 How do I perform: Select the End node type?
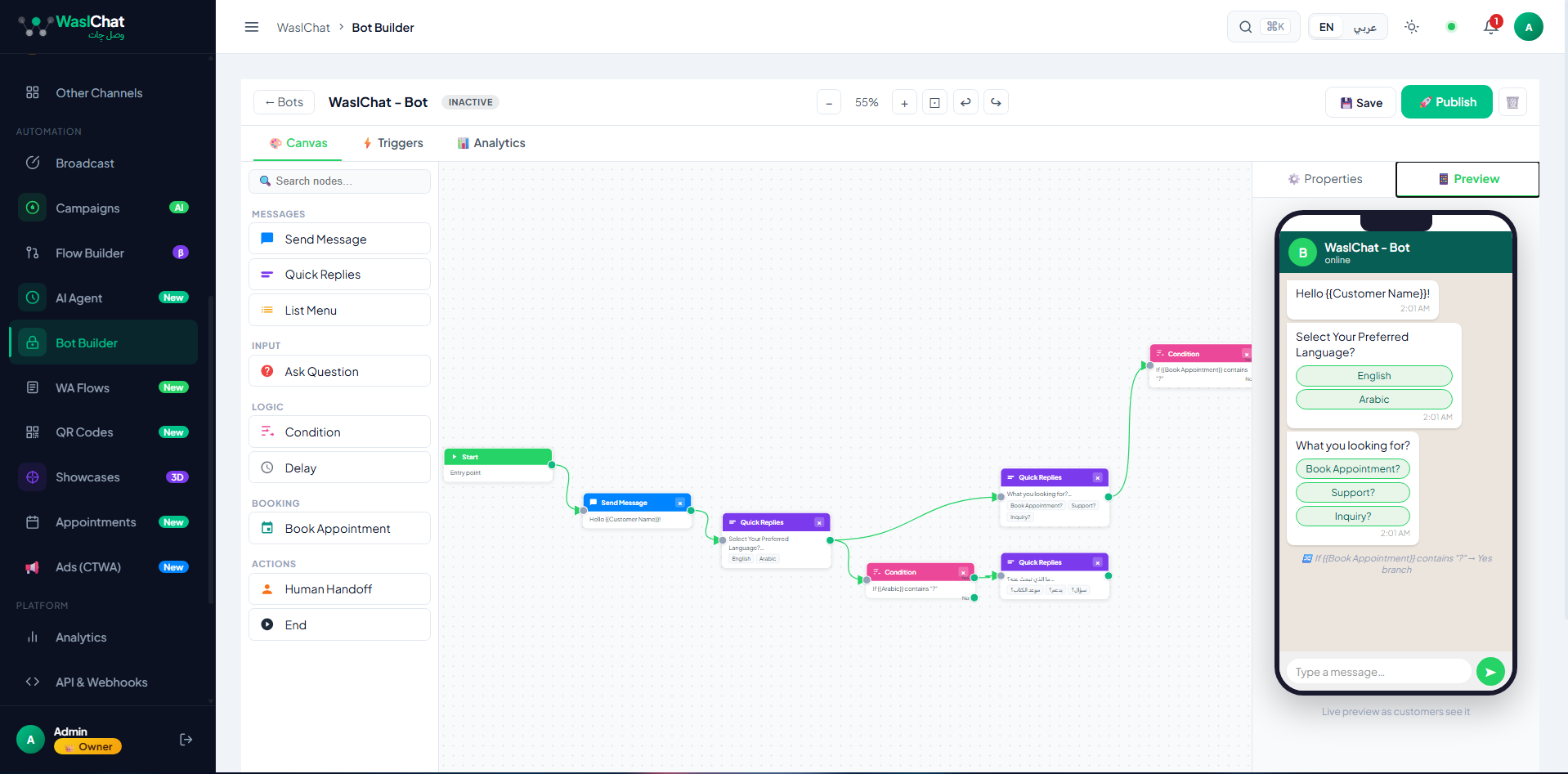(x=339, y=624)
